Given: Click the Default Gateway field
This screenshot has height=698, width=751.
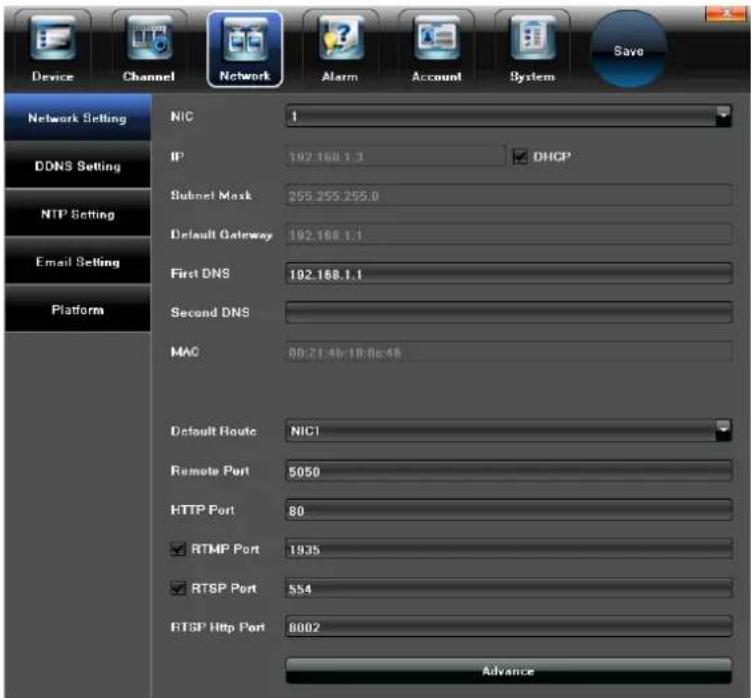Looking at the screenshot, I should coord(509,235).
